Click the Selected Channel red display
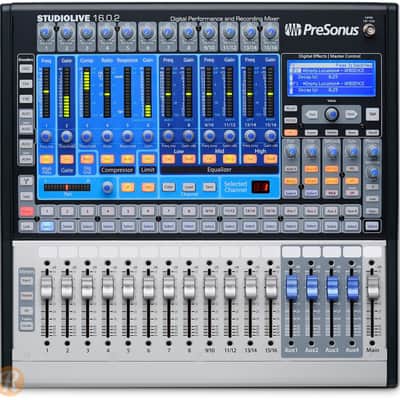Image resolution: width=400 pixels, height=400 pixels. 260,187
